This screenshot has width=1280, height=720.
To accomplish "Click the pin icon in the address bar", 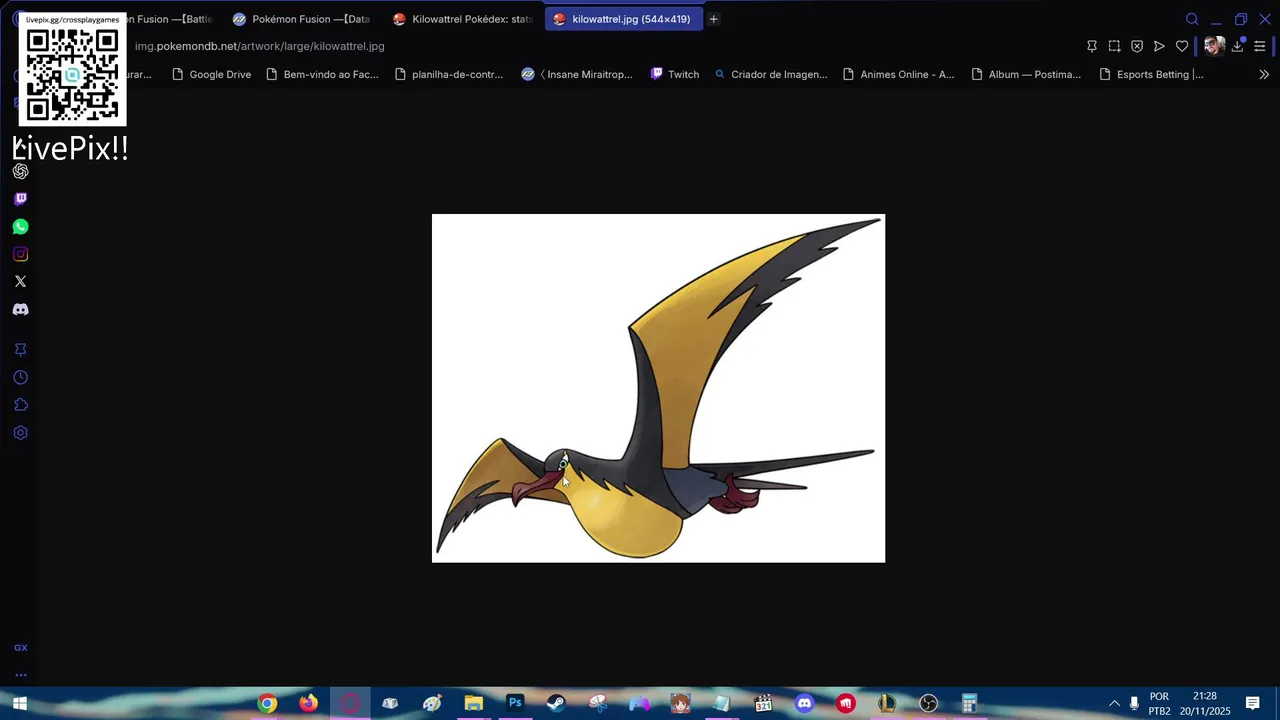I will [x=1092, y=46].
